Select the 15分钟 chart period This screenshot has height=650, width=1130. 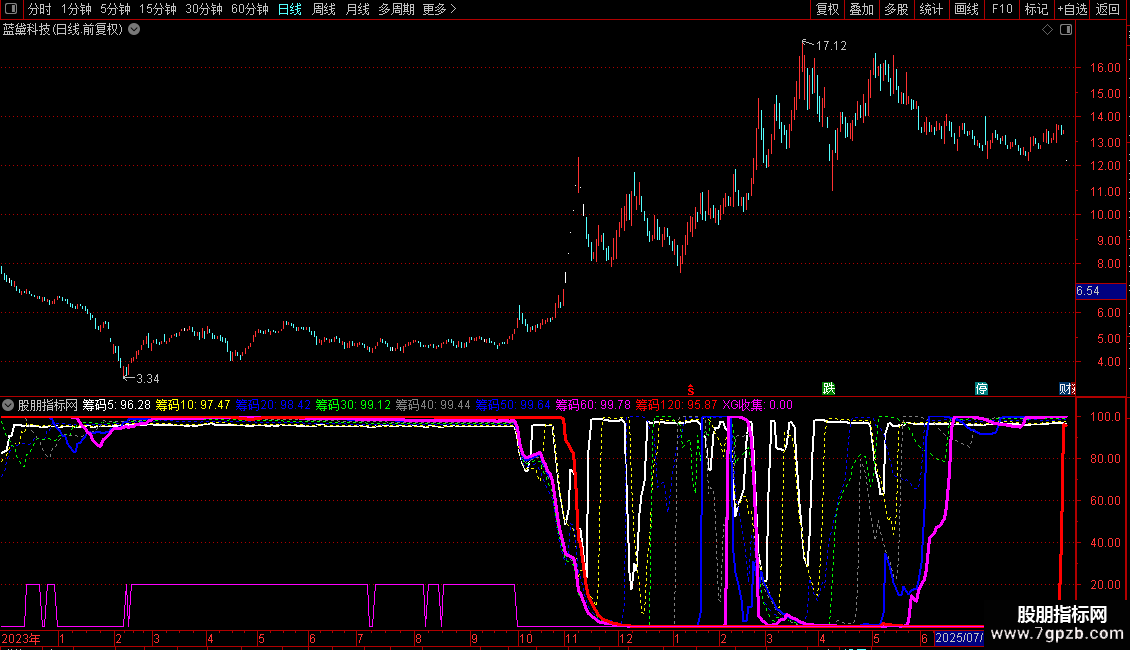158,9
